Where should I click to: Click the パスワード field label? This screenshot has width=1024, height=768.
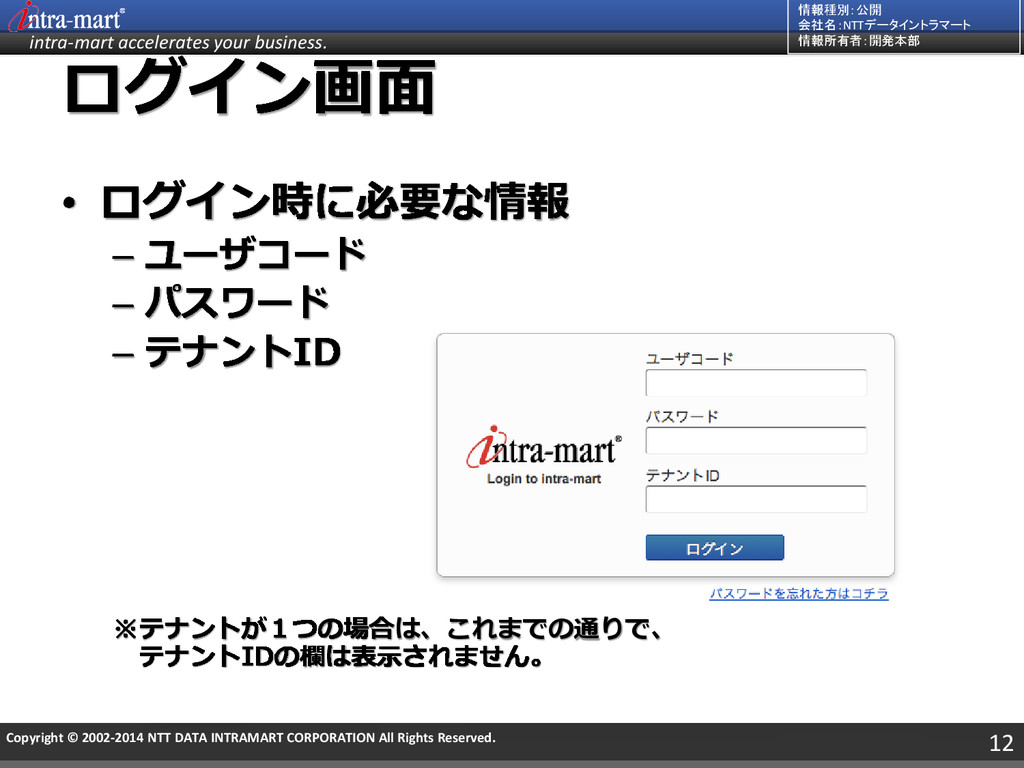point(682,416)
